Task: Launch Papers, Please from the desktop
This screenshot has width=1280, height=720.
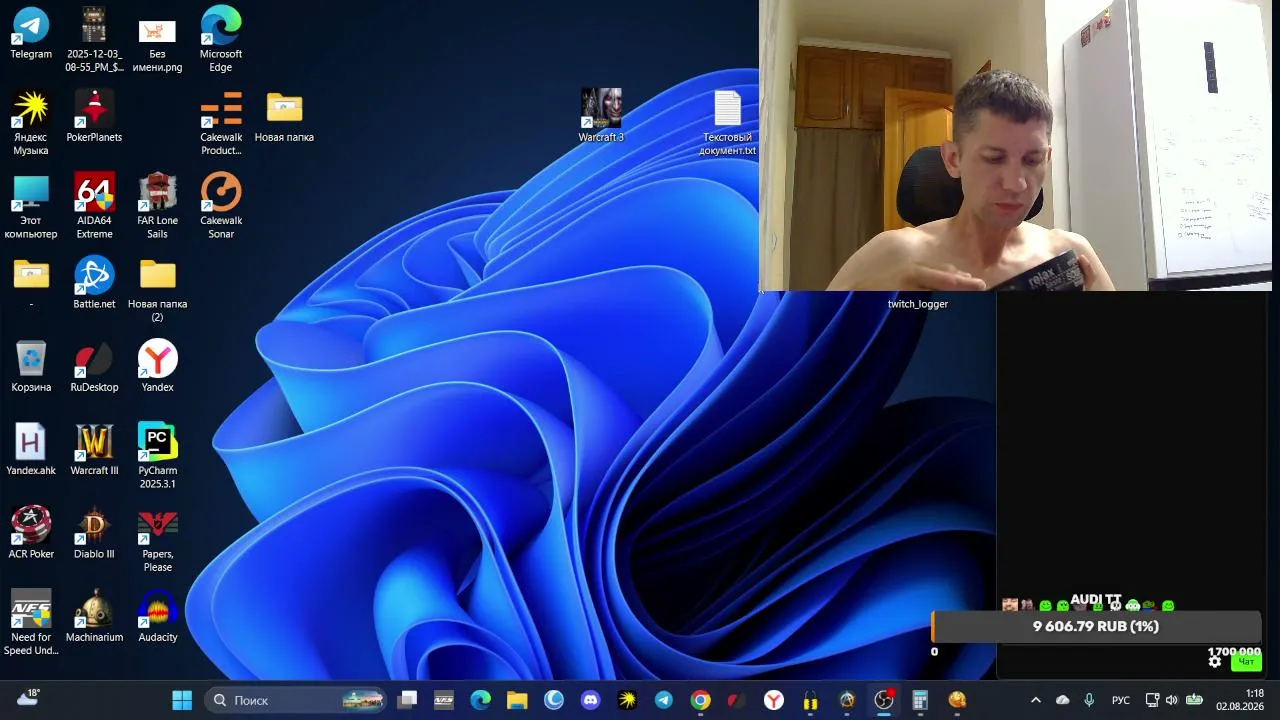Action: [x=157, y=540]
